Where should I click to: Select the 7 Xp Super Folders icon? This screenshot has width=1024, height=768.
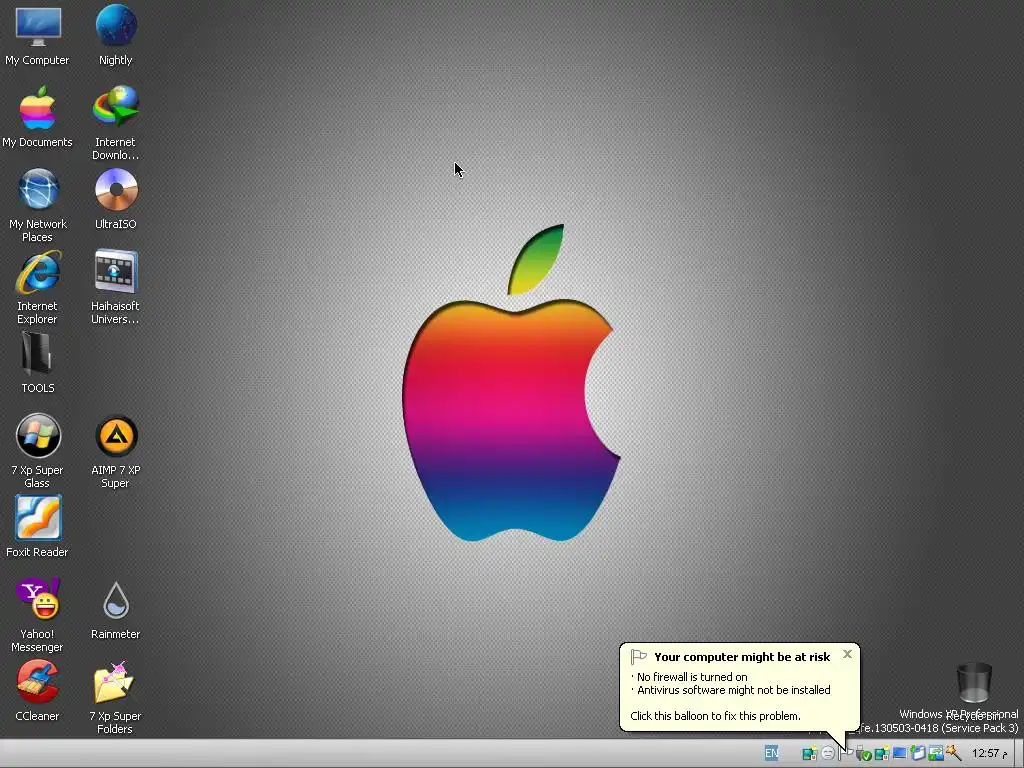116,697
